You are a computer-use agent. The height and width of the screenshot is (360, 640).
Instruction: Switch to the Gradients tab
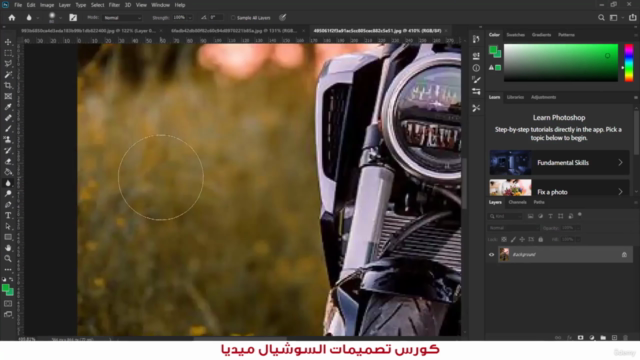click(541, 35)
